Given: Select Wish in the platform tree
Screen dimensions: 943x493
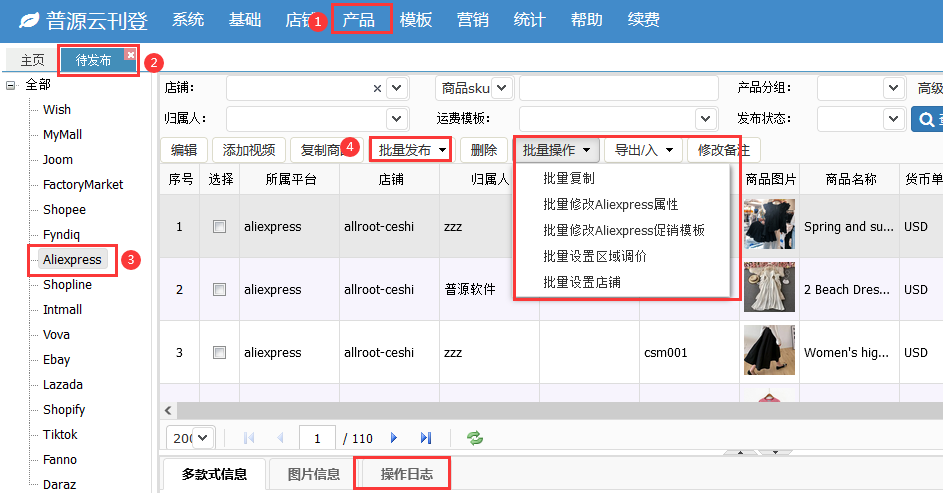Looking at the screenshot, I should pyautogui.click(x=57, y=109).
